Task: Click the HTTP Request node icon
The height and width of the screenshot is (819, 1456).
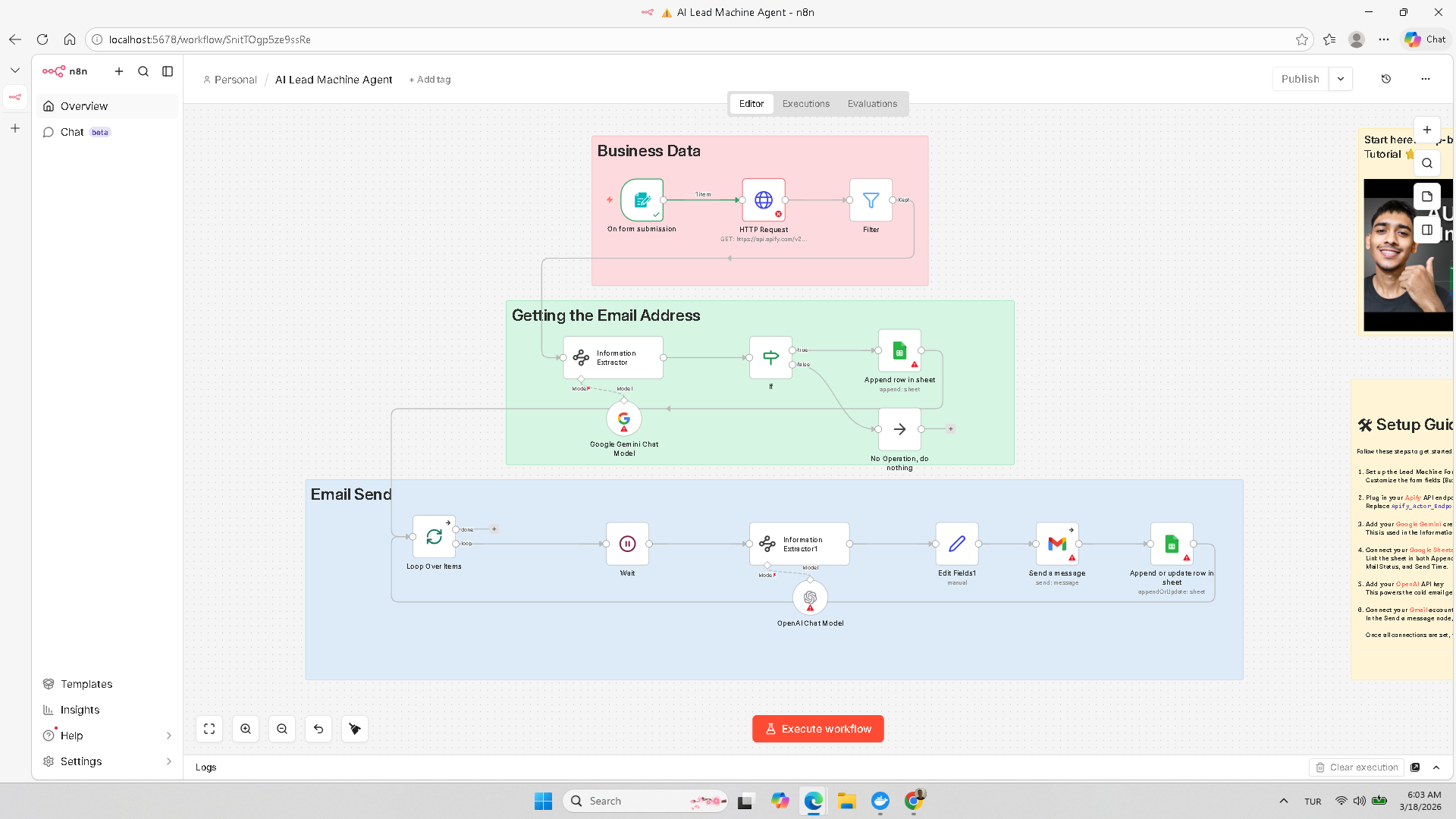Action: coord(763,200)
